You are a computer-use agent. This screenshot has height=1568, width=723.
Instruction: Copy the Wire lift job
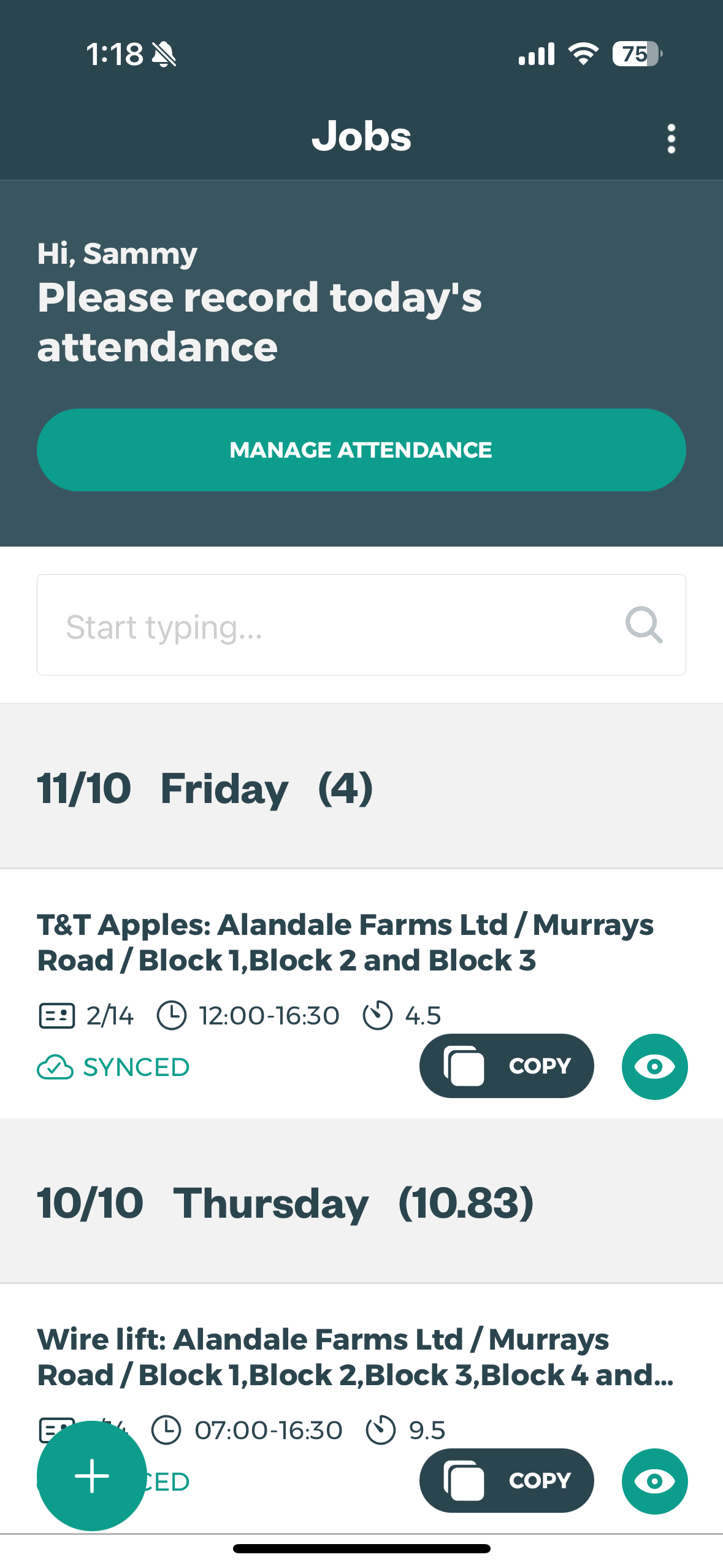(507, 1480)
